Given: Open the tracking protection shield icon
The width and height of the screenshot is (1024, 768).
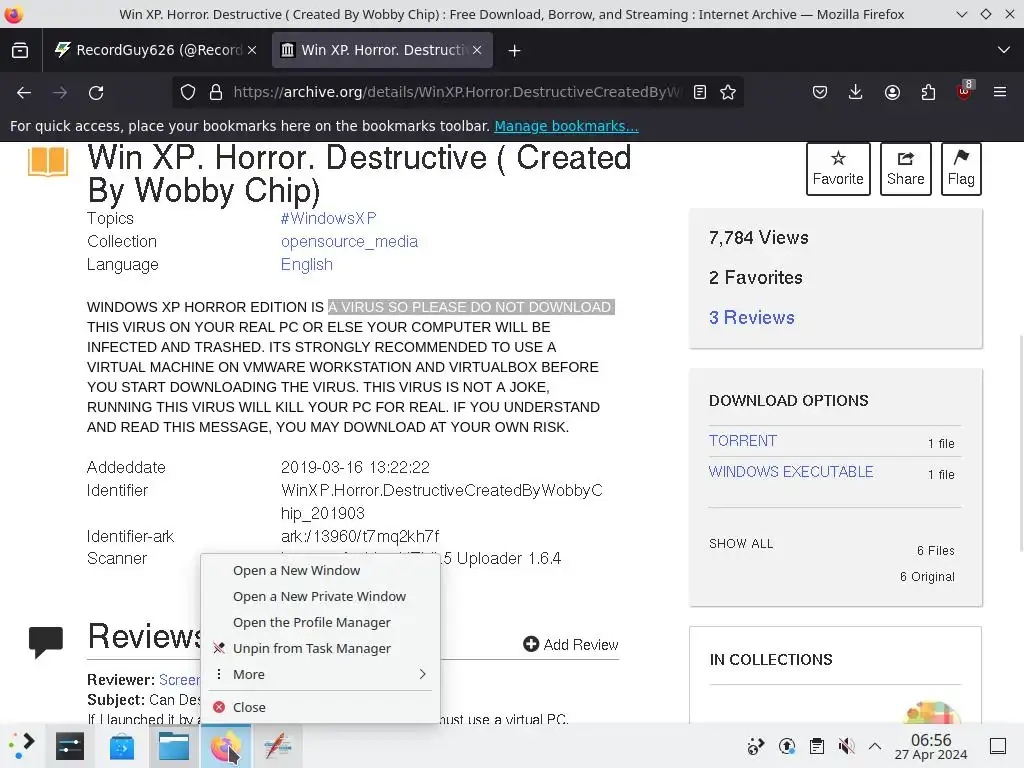Looking at the screenshot, I should (187, 92).
